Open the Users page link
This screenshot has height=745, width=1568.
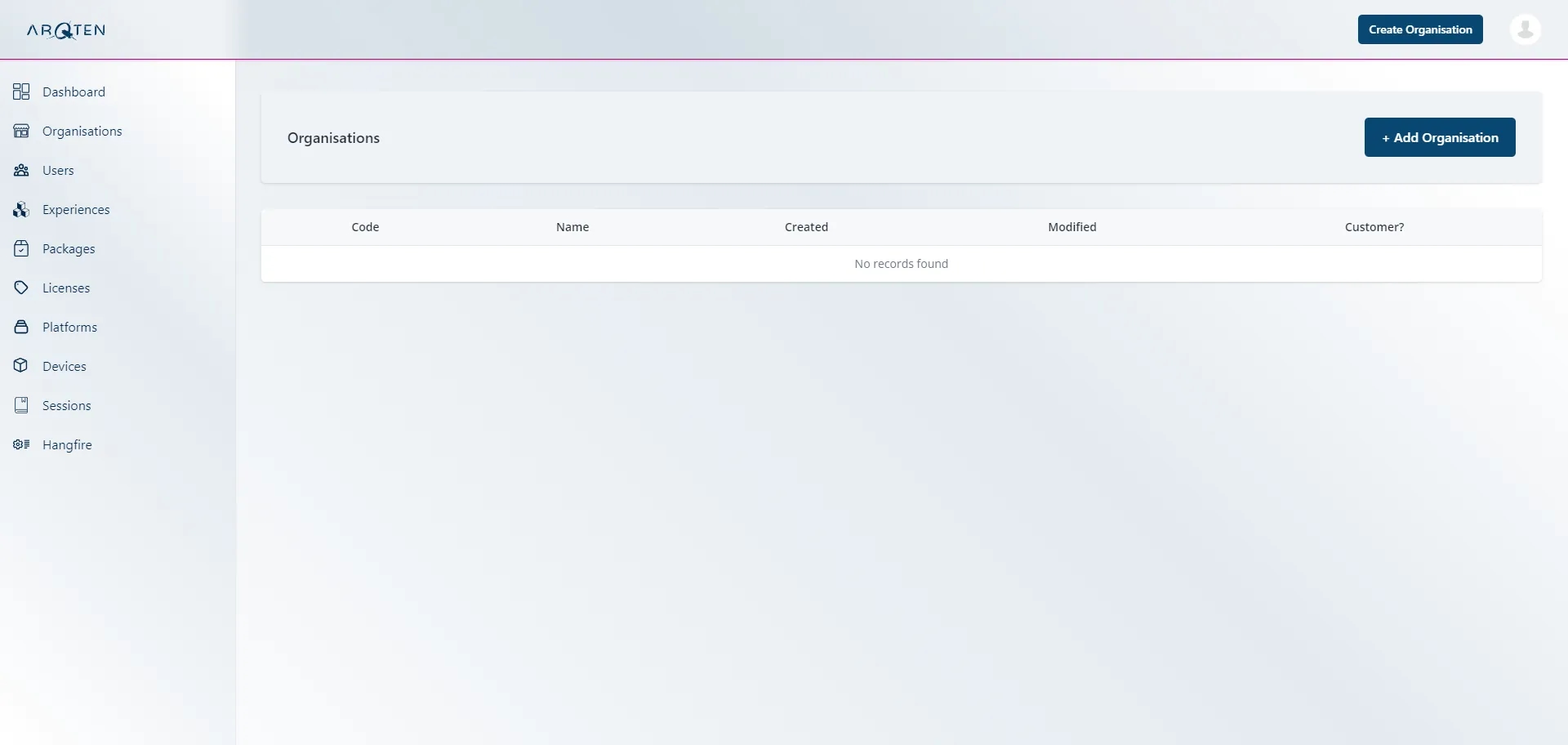[58, 170]
